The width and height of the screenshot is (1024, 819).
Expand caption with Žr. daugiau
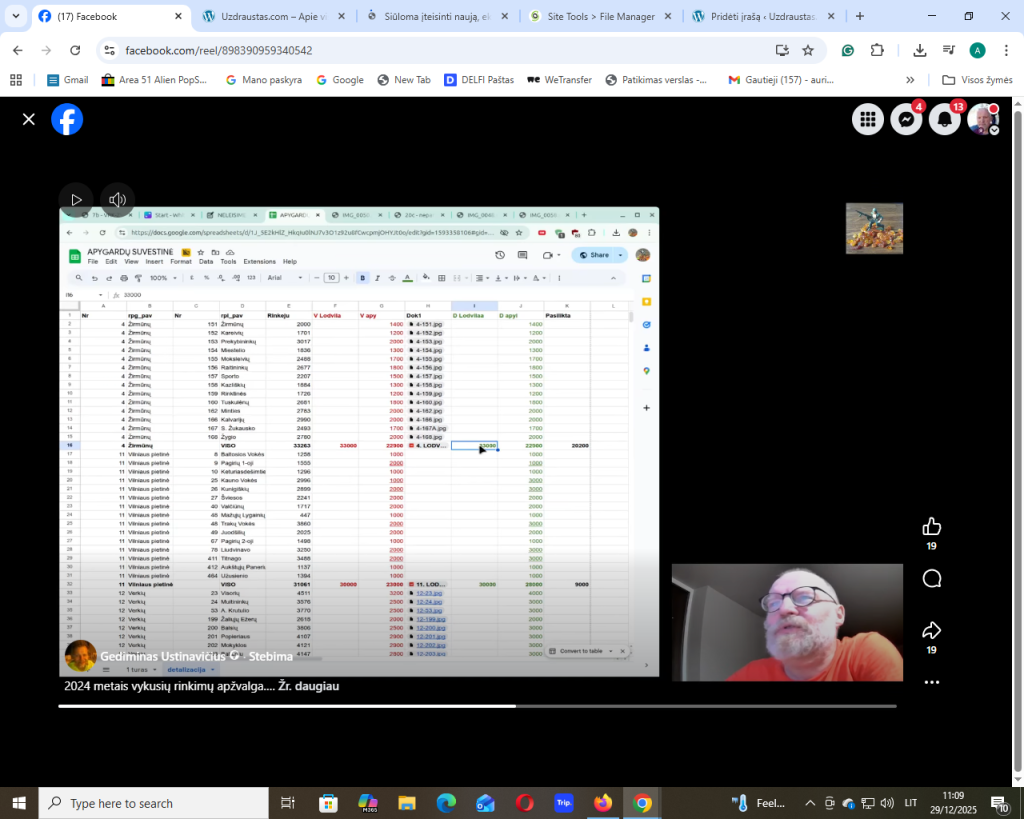coord(308,686)
